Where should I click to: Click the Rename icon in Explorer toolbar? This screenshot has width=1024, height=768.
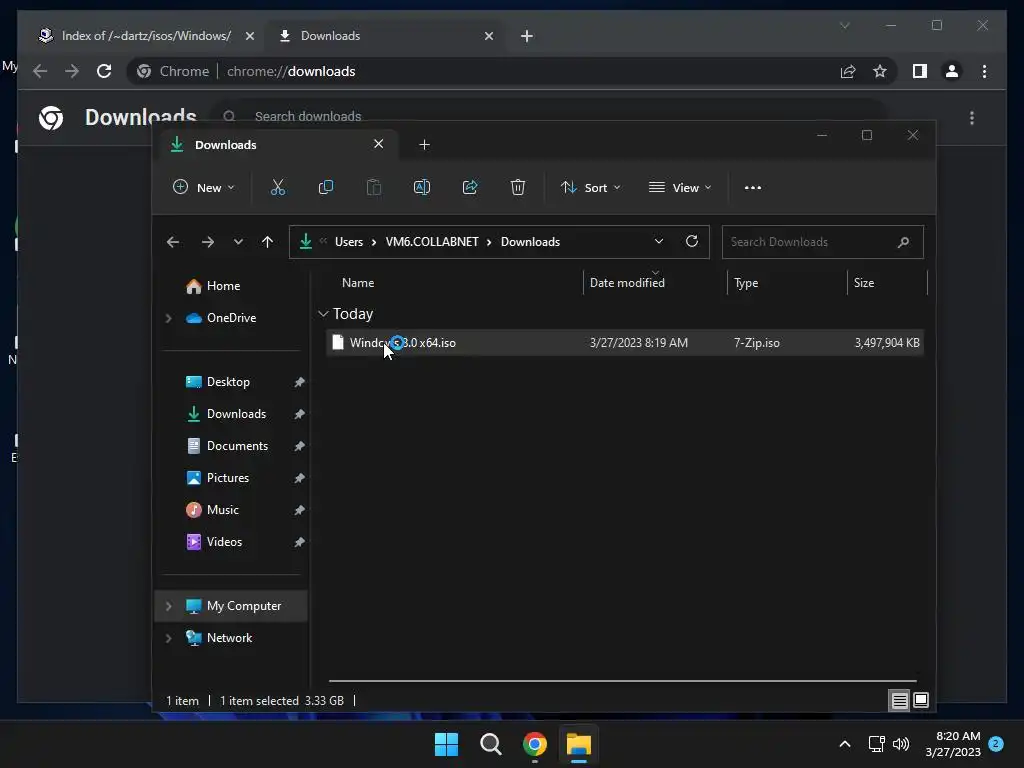tap(422, 187)
